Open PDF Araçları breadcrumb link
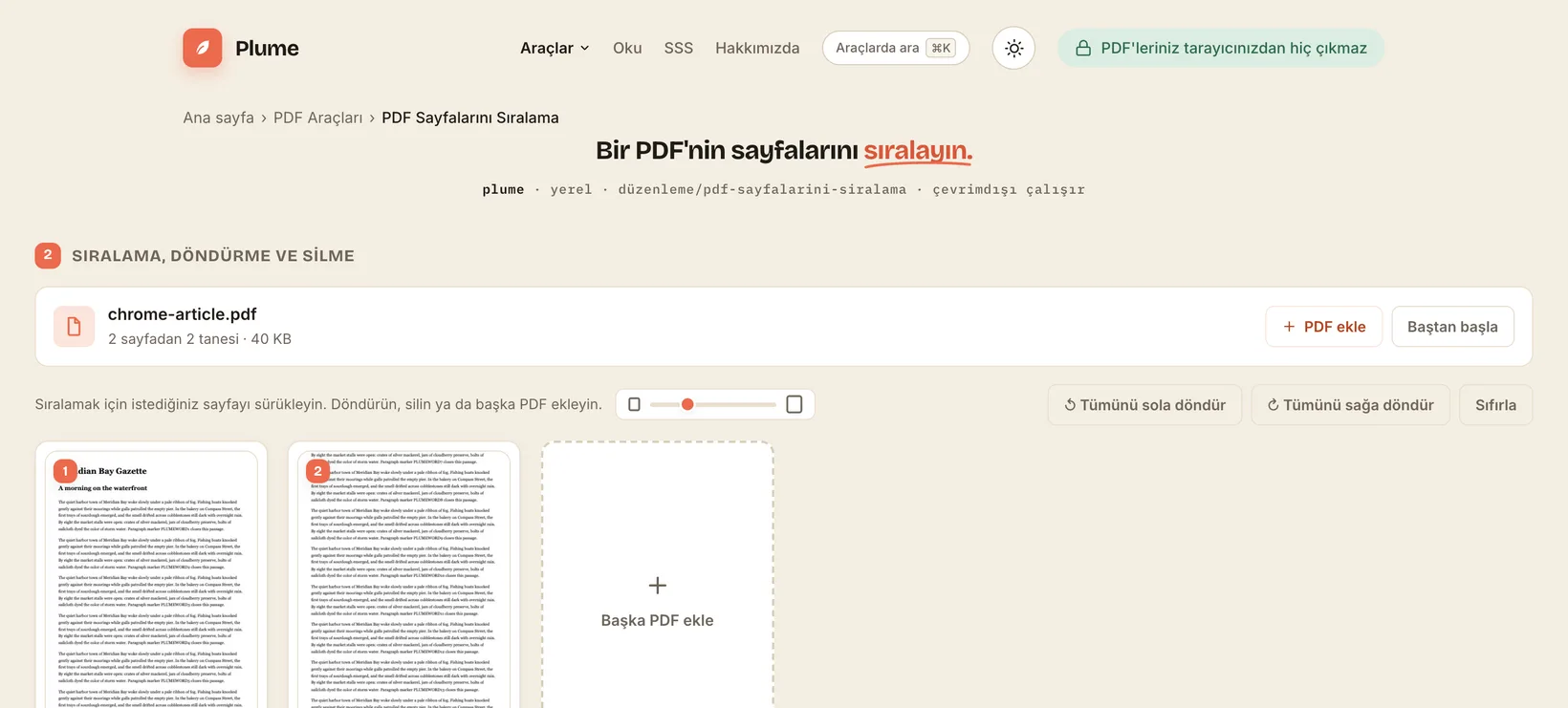Screen dimensions: 1568x708 pos(317,118)
